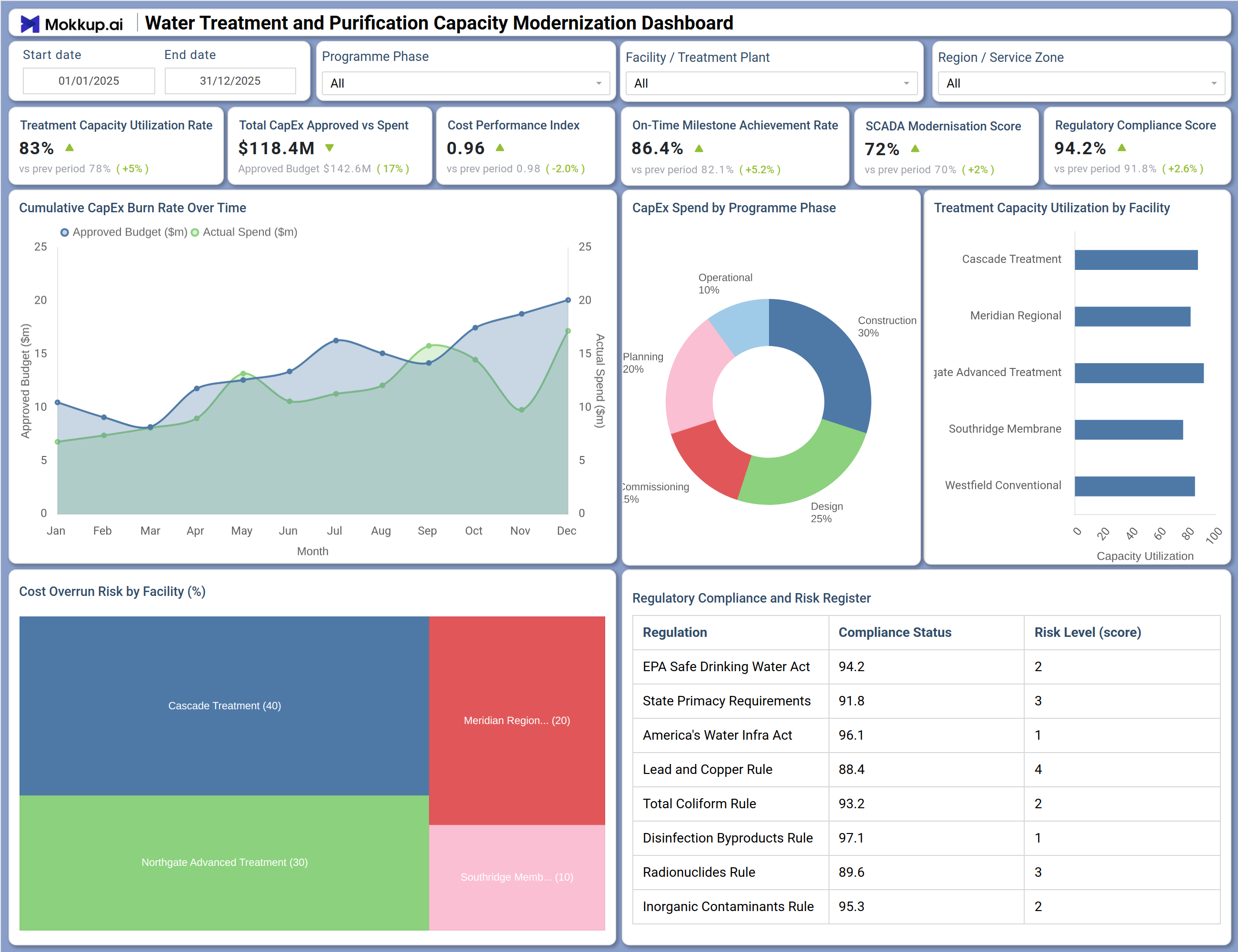Click the Meridian Regional utilization bar

click(1133, 317)
